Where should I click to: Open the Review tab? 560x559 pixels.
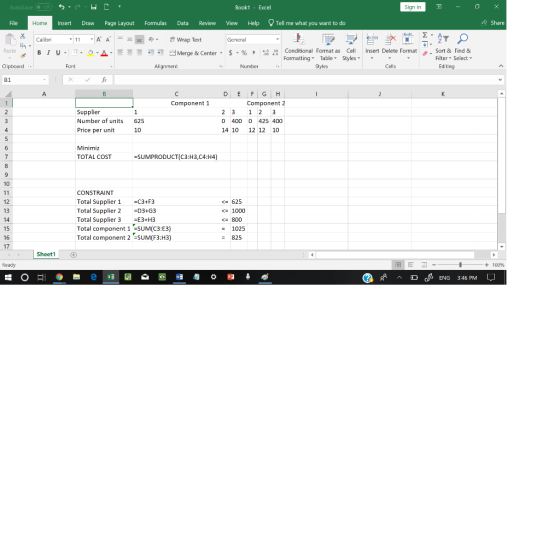coord(207,23)
